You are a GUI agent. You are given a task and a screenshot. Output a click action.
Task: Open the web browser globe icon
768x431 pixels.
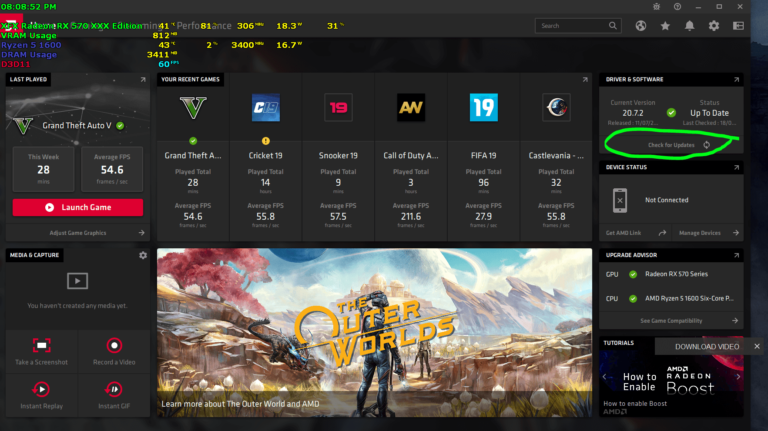click(641, 25)
